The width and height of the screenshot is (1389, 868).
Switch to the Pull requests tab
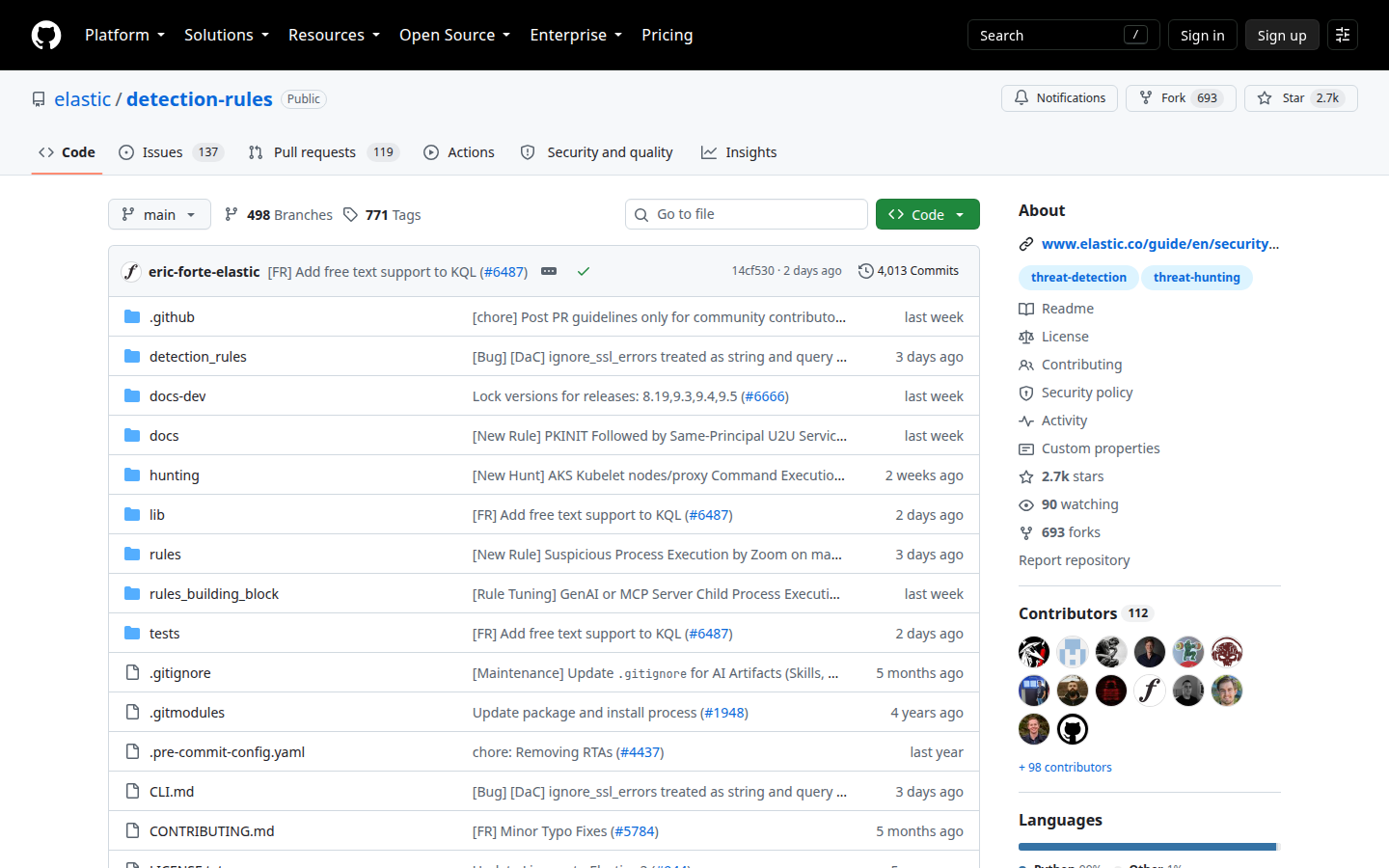coord(323,152)
